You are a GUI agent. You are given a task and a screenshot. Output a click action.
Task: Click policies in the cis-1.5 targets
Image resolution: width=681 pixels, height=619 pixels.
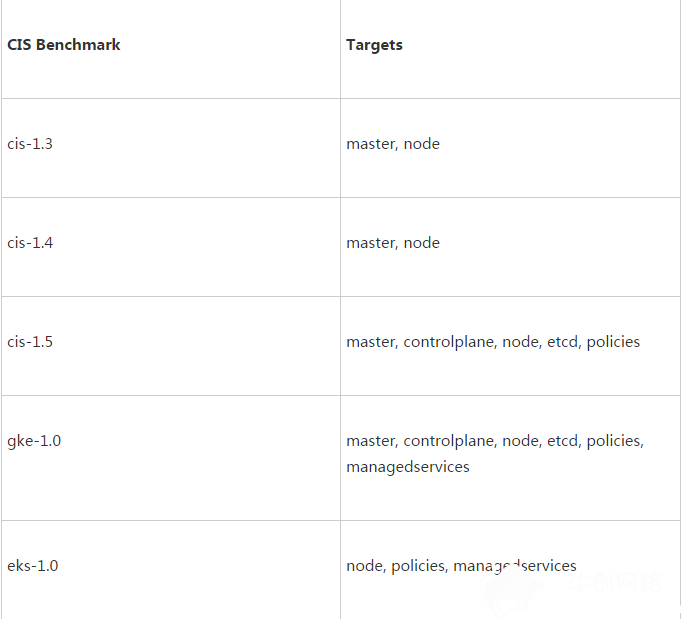pos(613,342)
